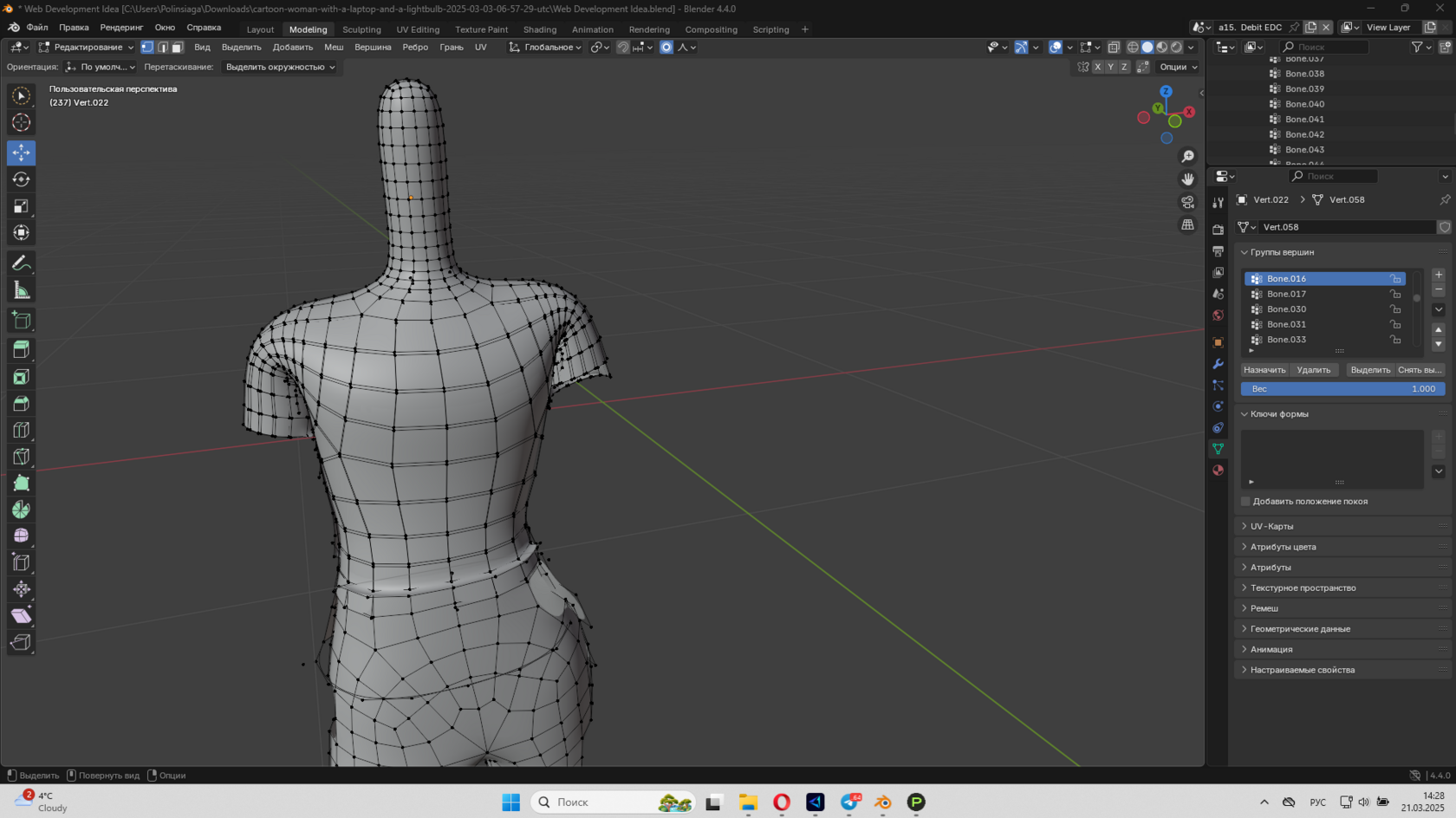Click the 'Назначить' button
Screen dimensions: 1456x818
pyautogui.click(x=1264, y=370)
